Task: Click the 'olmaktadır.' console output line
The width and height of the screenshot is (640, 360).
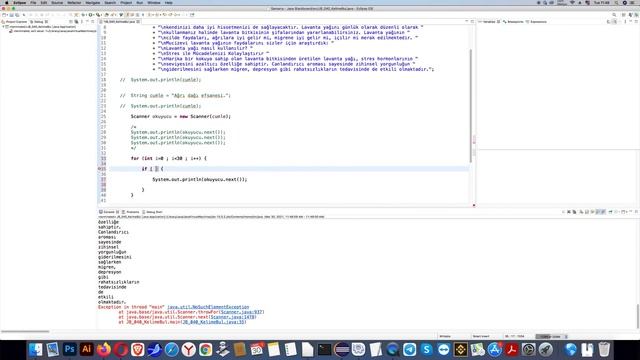Action: pos(112,302)
